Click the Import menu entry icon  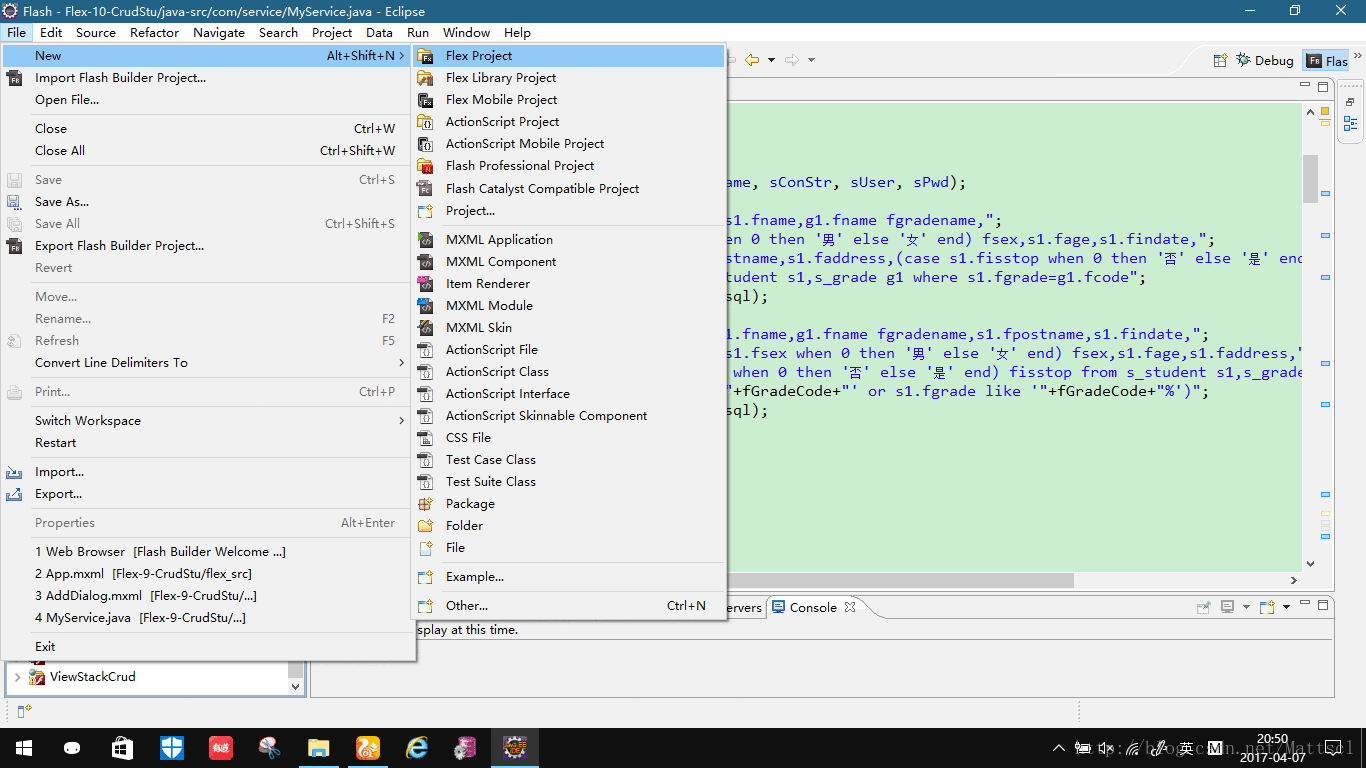[x=15, y=472]
